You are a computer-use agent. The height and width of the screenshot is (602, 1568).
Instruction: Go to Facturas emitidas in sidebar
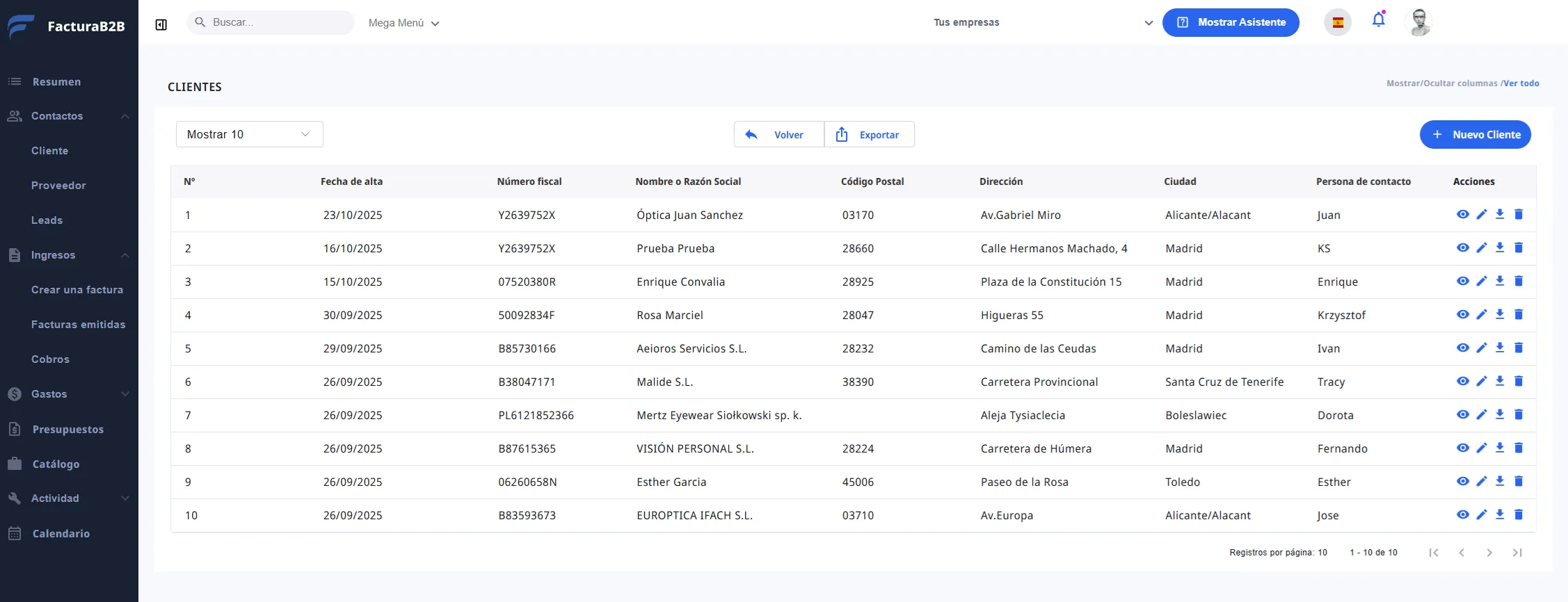[78, 325]
